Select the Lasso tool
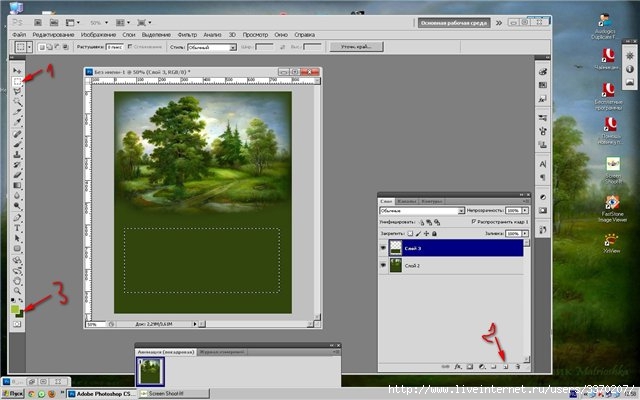This screenshot has width=640, height=400. pos(17,92)
